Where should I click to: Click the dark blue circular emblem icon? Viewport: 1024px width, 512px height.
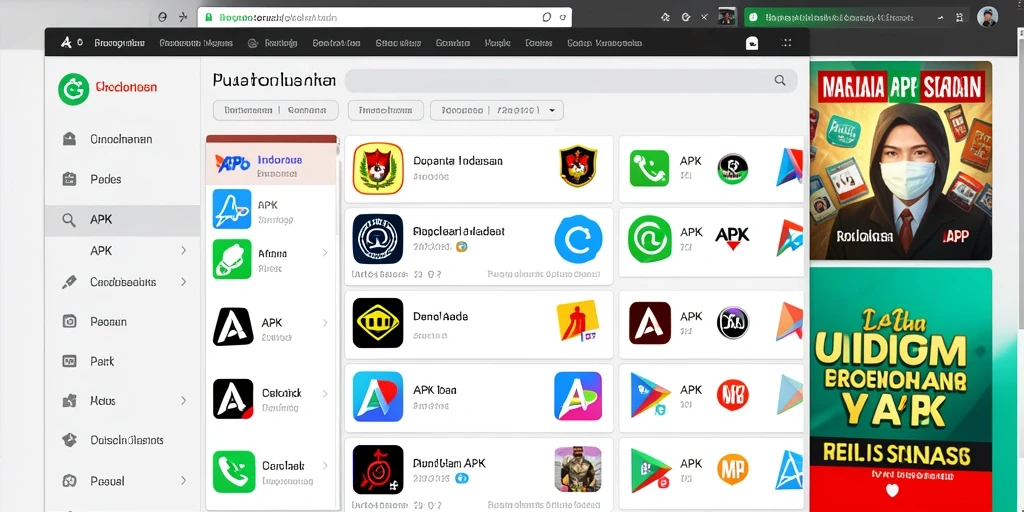(x=377, y=238)
